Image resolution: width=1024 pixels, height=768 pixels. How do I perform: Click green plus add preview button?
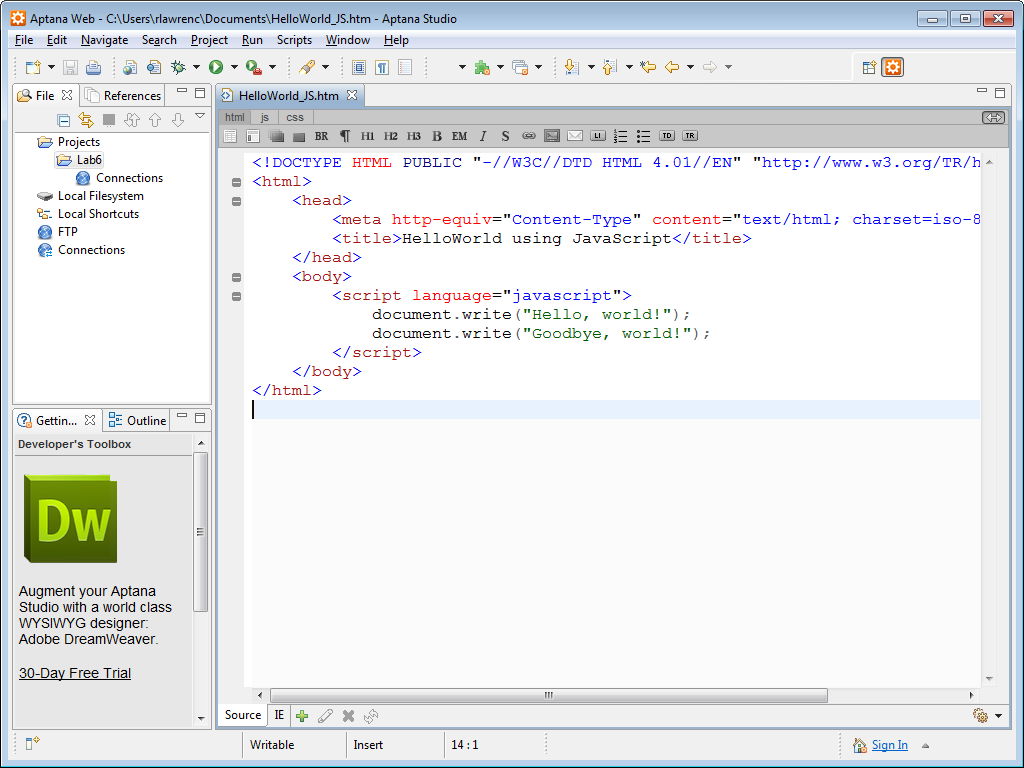pyautogui.click(x=302, y=716)
